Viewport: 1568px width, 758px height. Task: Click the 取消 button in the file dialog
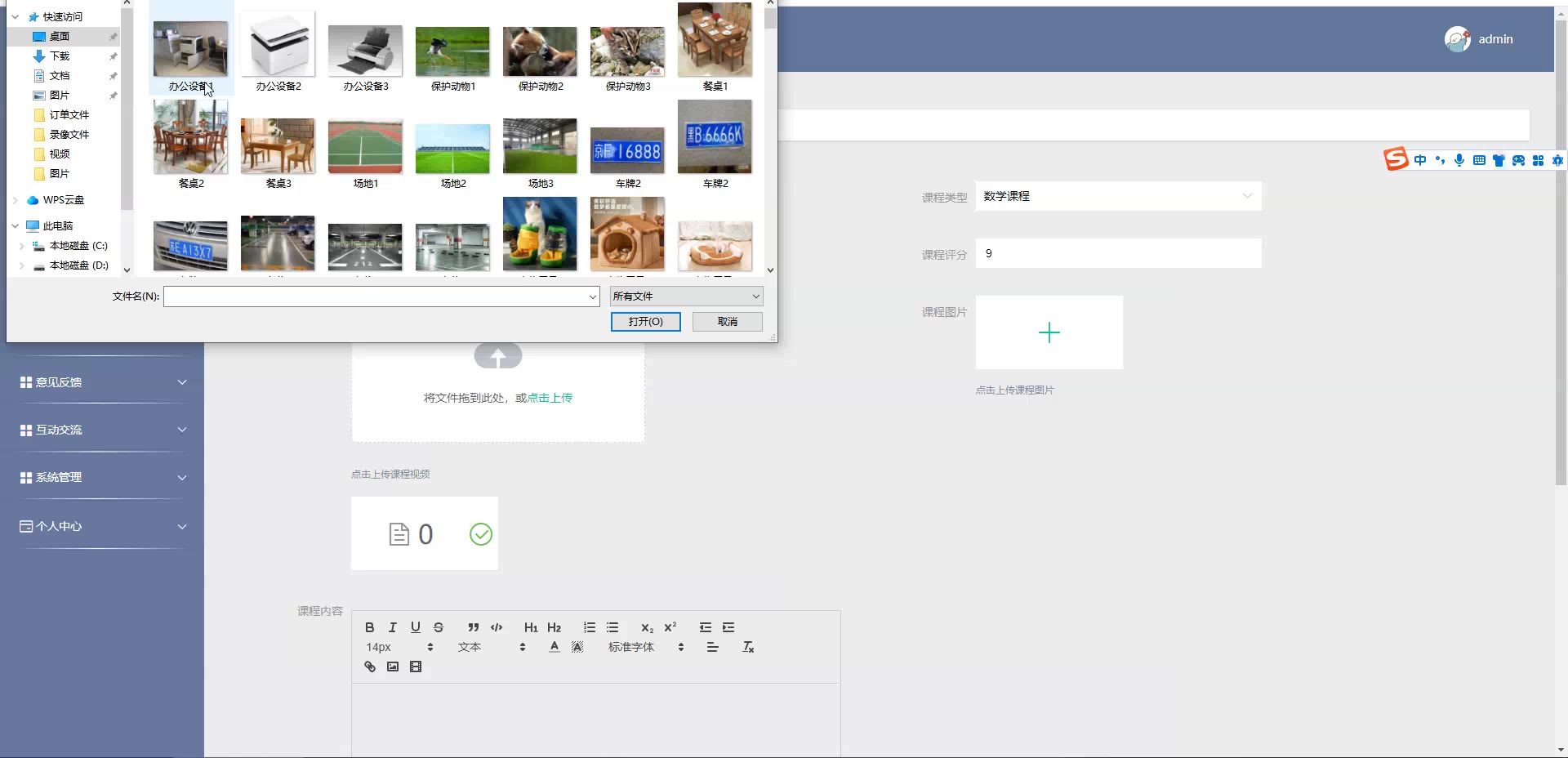point(728,322)
